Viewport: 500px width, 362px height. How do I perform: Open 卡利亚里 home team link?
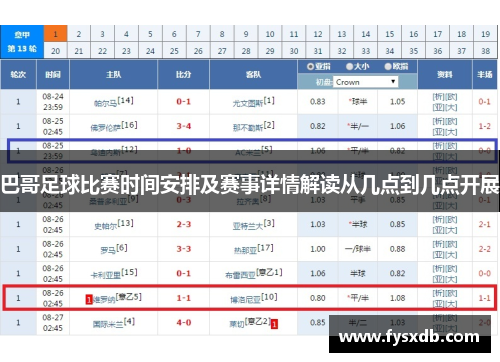[105, 275]
